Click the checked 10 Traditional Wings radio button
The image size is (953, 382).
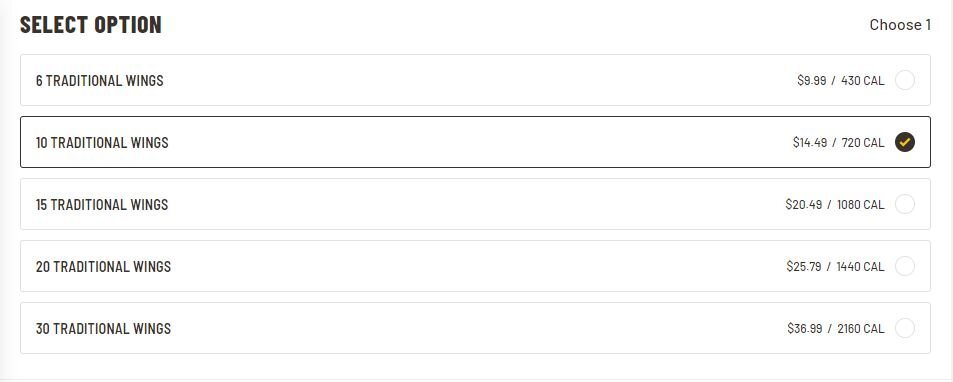click(904, 142)
